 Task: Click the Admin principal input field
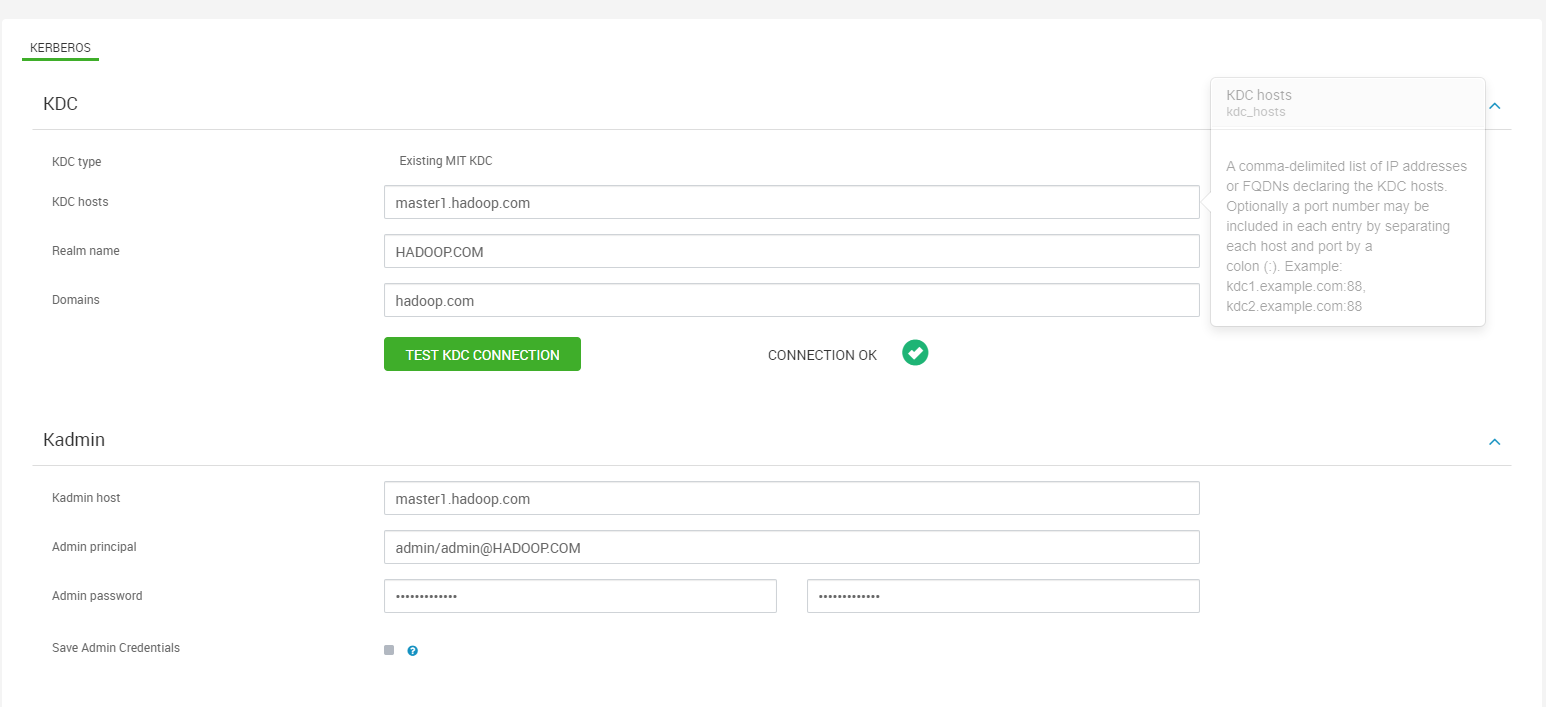coord(791,547)
